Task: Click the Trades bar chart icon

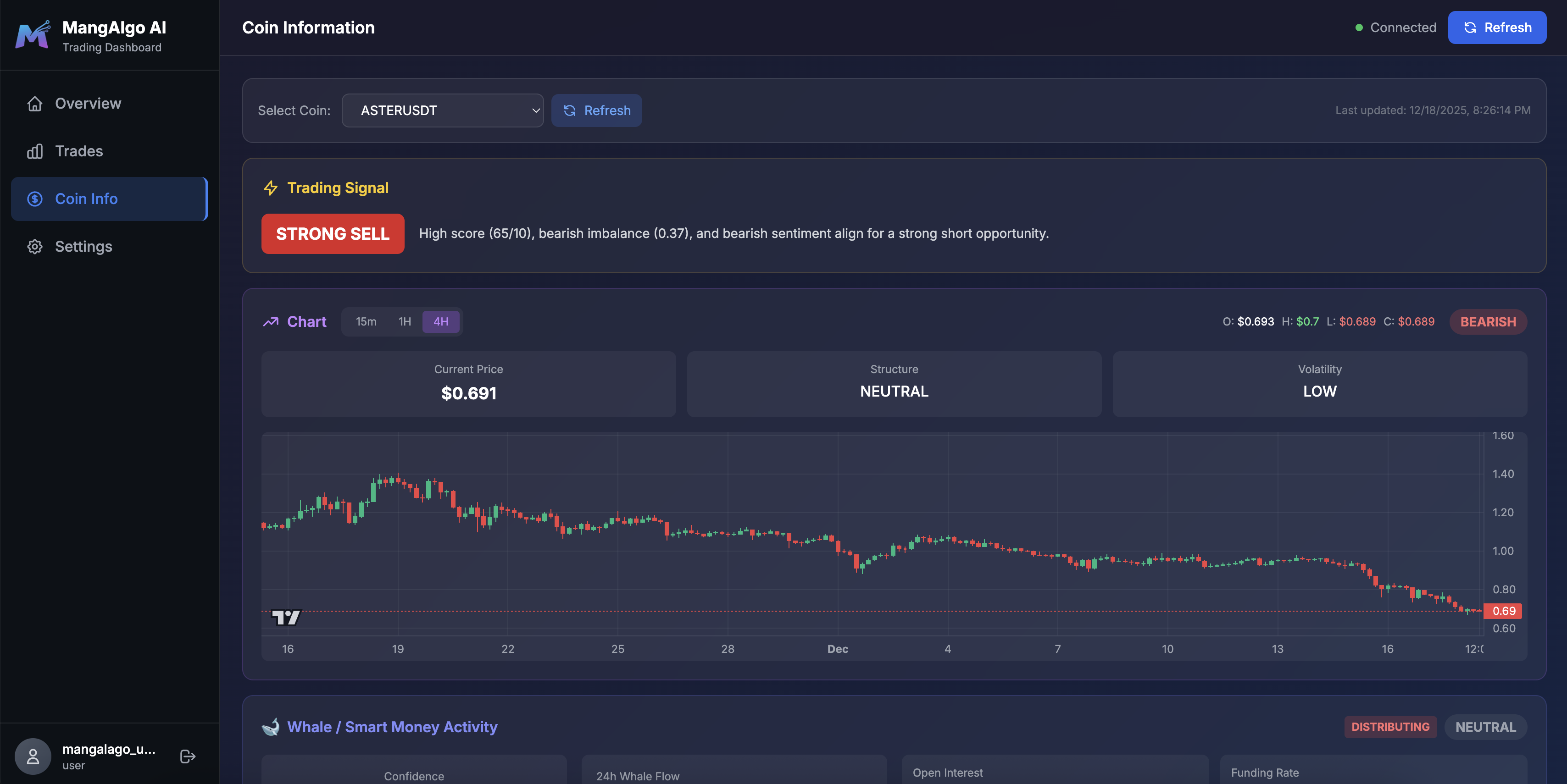Action: click(35, 151)
